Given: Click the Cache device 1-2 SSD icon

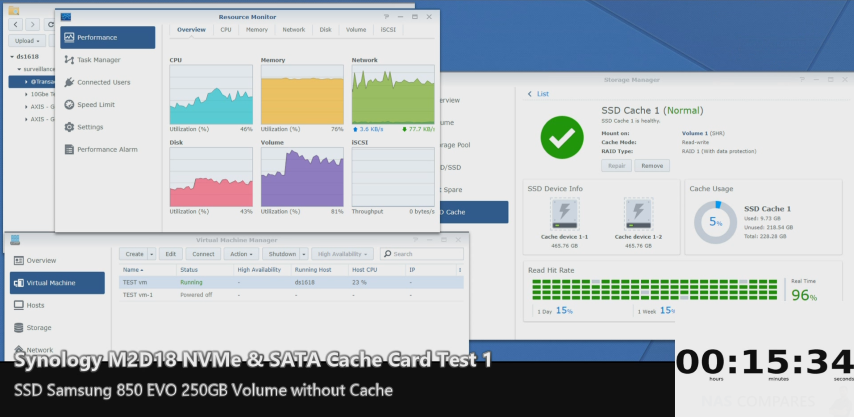Looking at the screenshot, I should [x=638, y=213].
